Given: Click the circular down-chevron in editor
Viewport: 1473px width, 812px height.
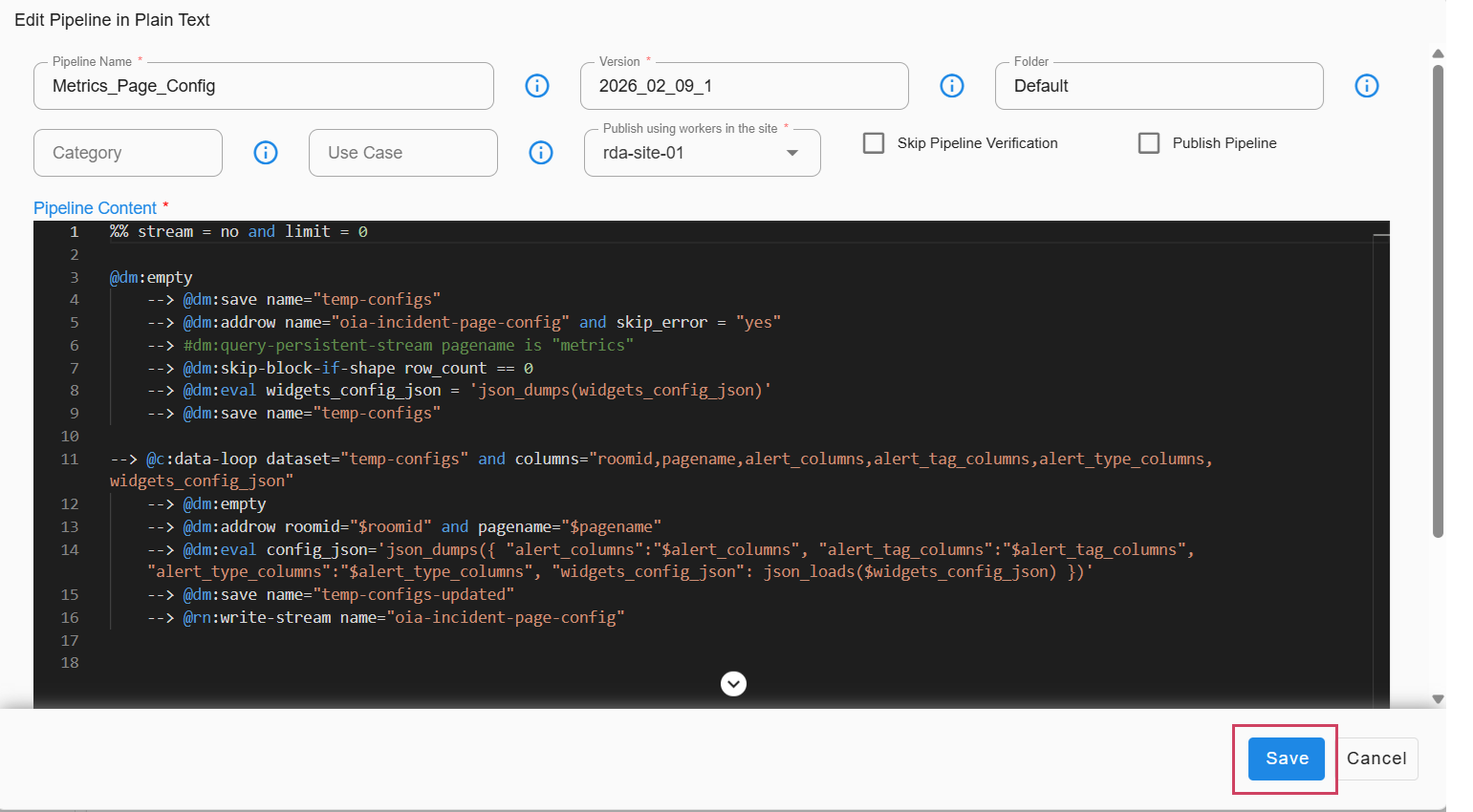Looking at the screenshot, I should 733,684.
